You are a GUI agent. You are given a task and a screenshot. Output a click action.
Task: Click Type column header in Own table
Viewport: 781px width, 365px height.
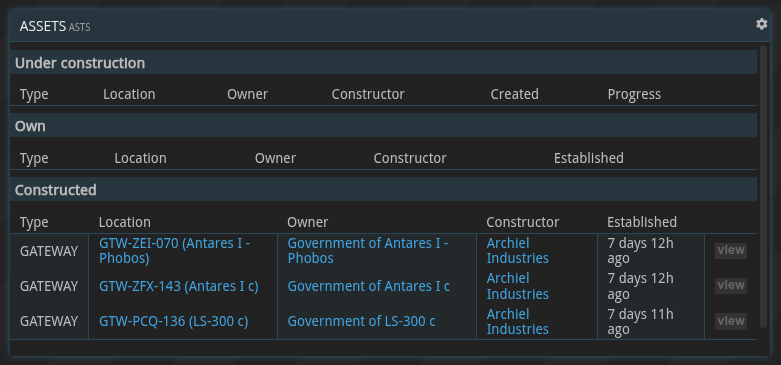[34, 158]
